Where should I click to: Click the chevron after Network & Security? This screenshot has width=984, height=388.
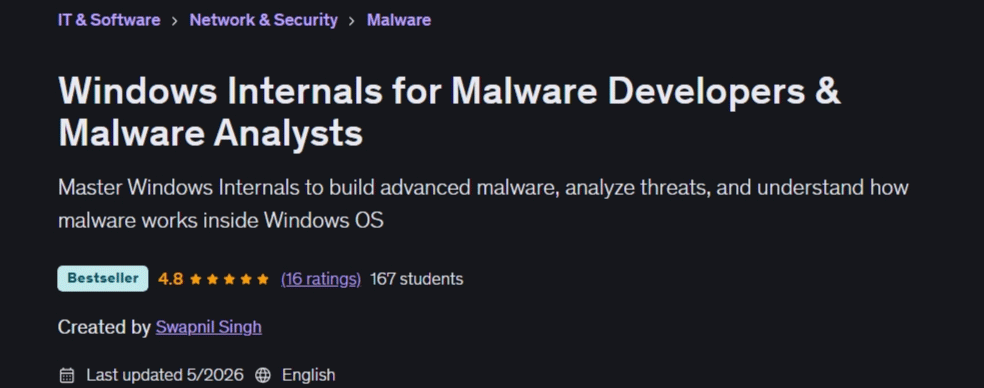click(352, 21)
